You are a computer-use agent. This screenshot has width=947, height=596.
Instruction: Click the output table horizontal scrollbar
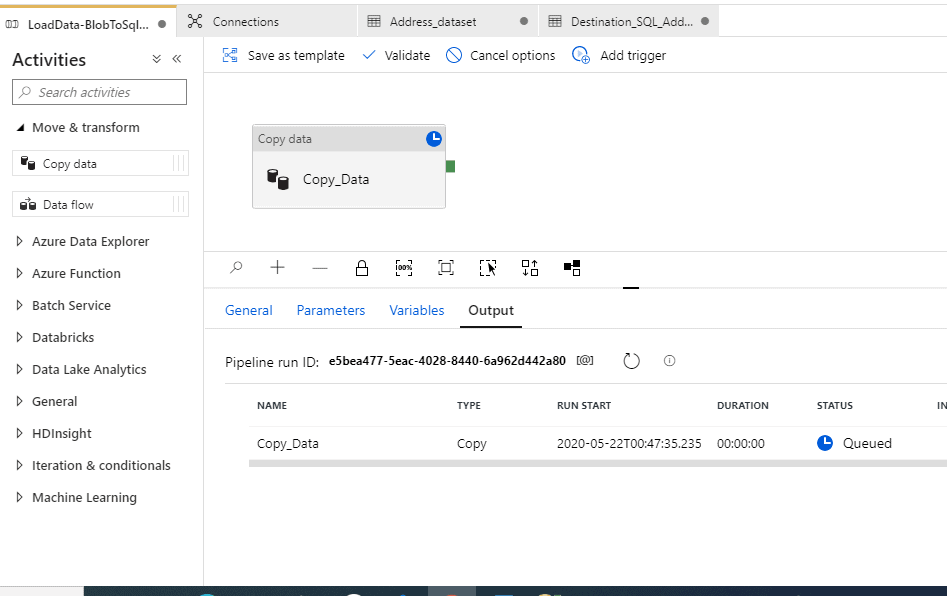coord(598,464)
